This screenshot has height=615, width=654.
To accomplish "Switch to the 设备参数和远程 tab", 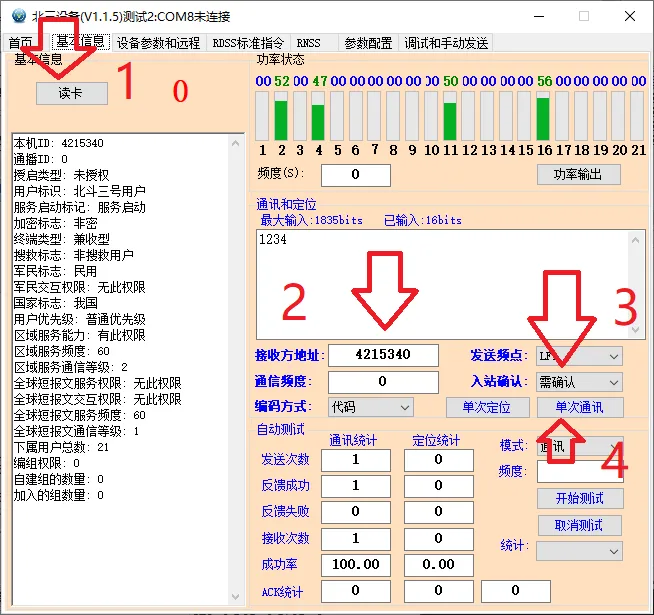I will [158, 43].
